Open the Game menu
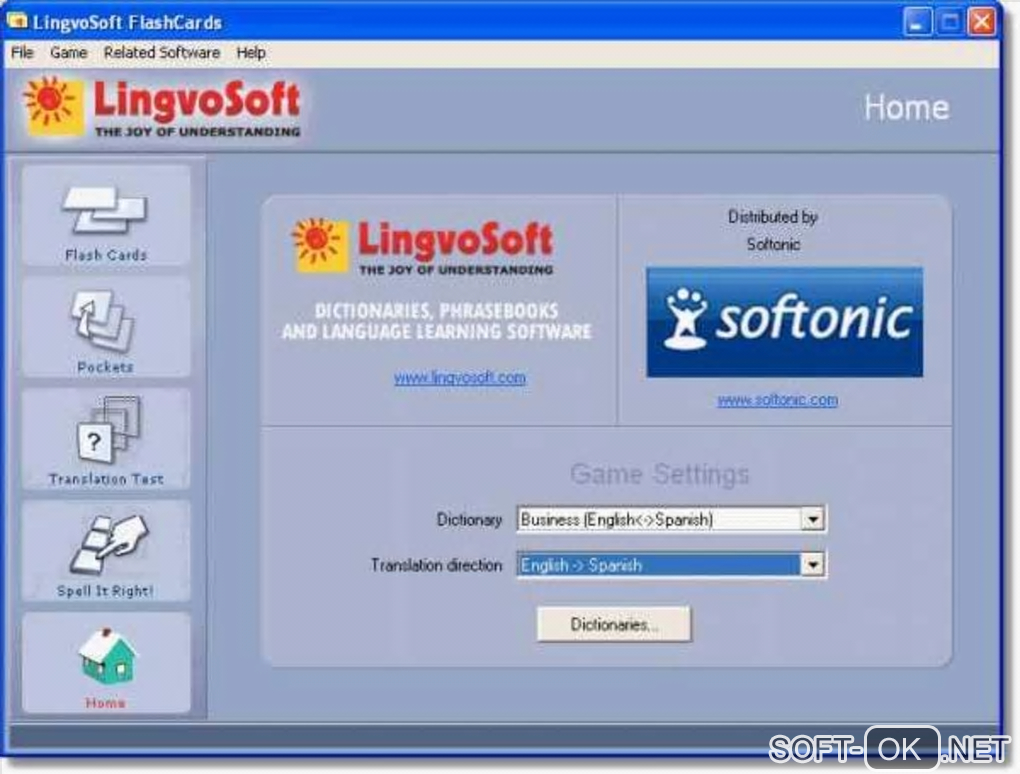 click(x=68, y=53)
